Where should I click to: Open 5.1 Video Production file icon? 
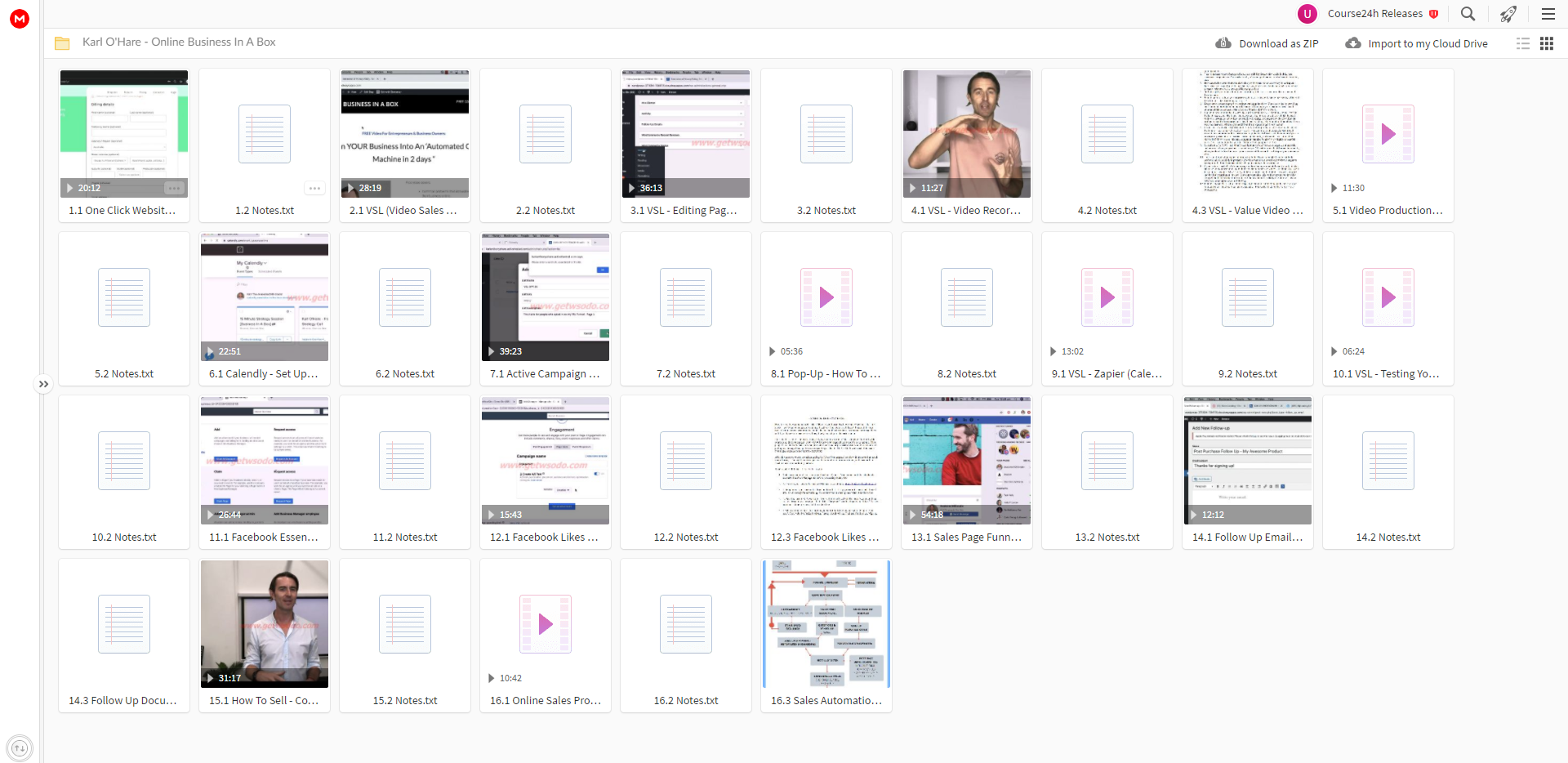1388,134
